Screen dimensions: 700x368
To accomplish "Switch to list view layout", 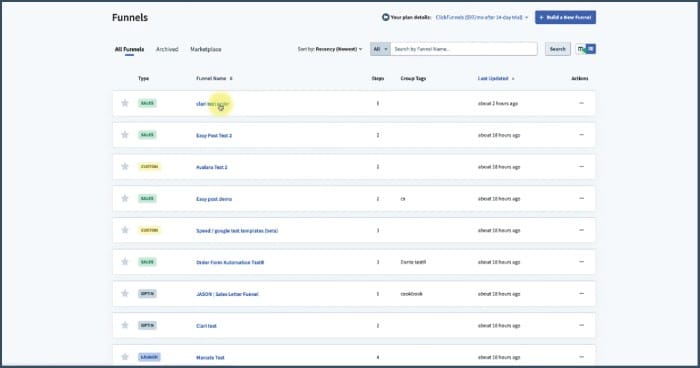I will [591, 49].
